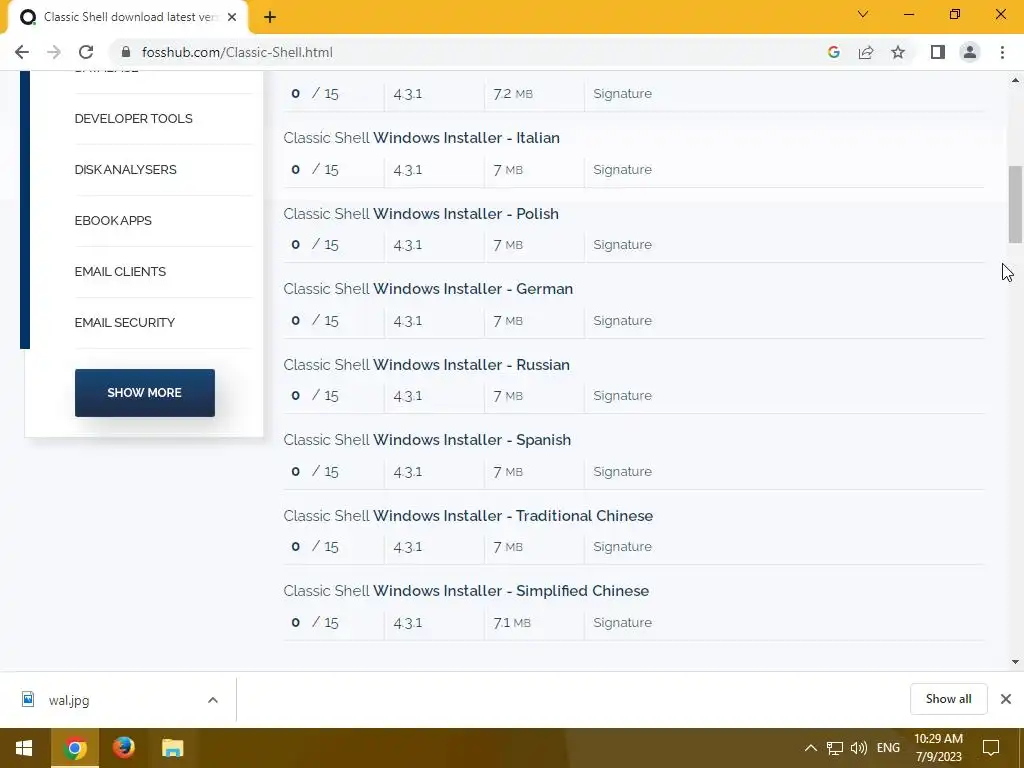The height and width of the screenshot is (768, 1024).
Task: Open the browser side panel
Action: click(x=938, y=52)
